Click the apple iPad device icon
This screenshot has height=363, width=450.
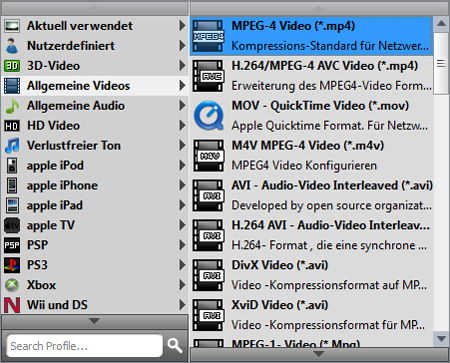[x=12, y=205]
